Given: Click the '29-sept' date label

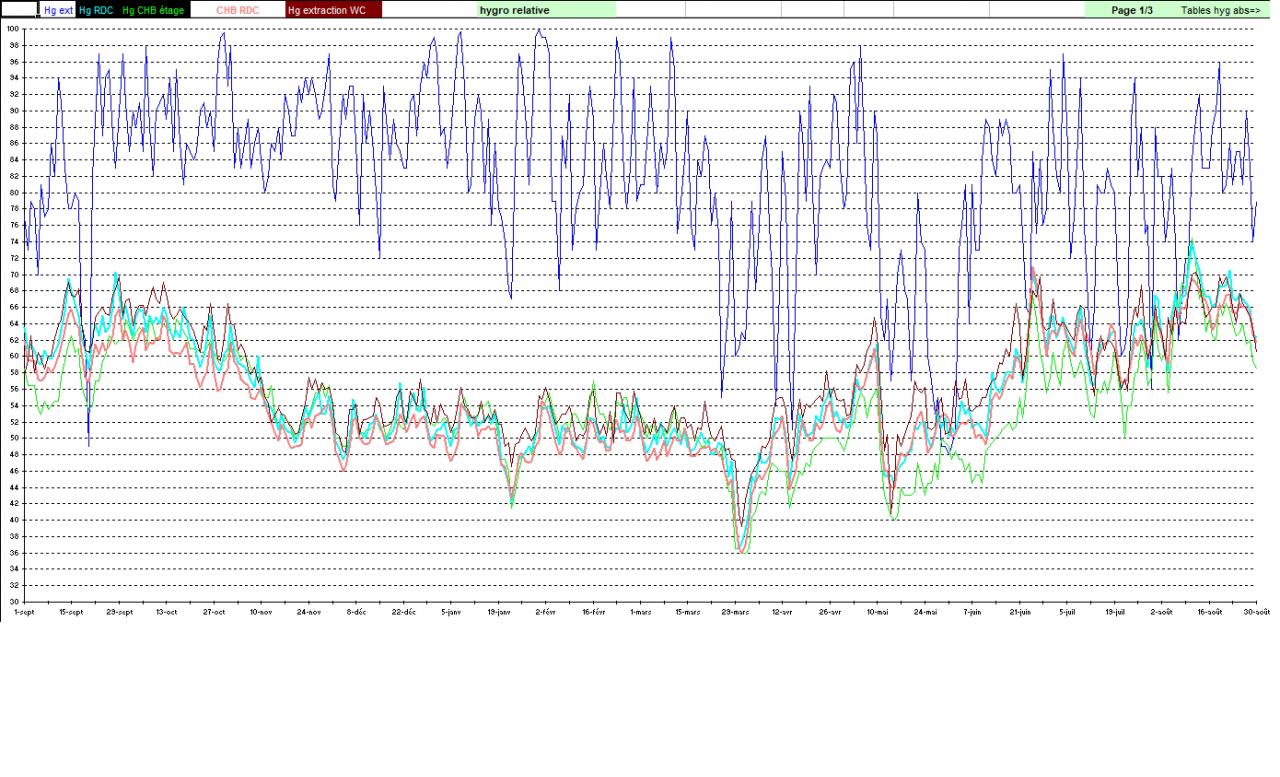Looking at the screenshot, I should pyautogui.click(x=119, y=611).
